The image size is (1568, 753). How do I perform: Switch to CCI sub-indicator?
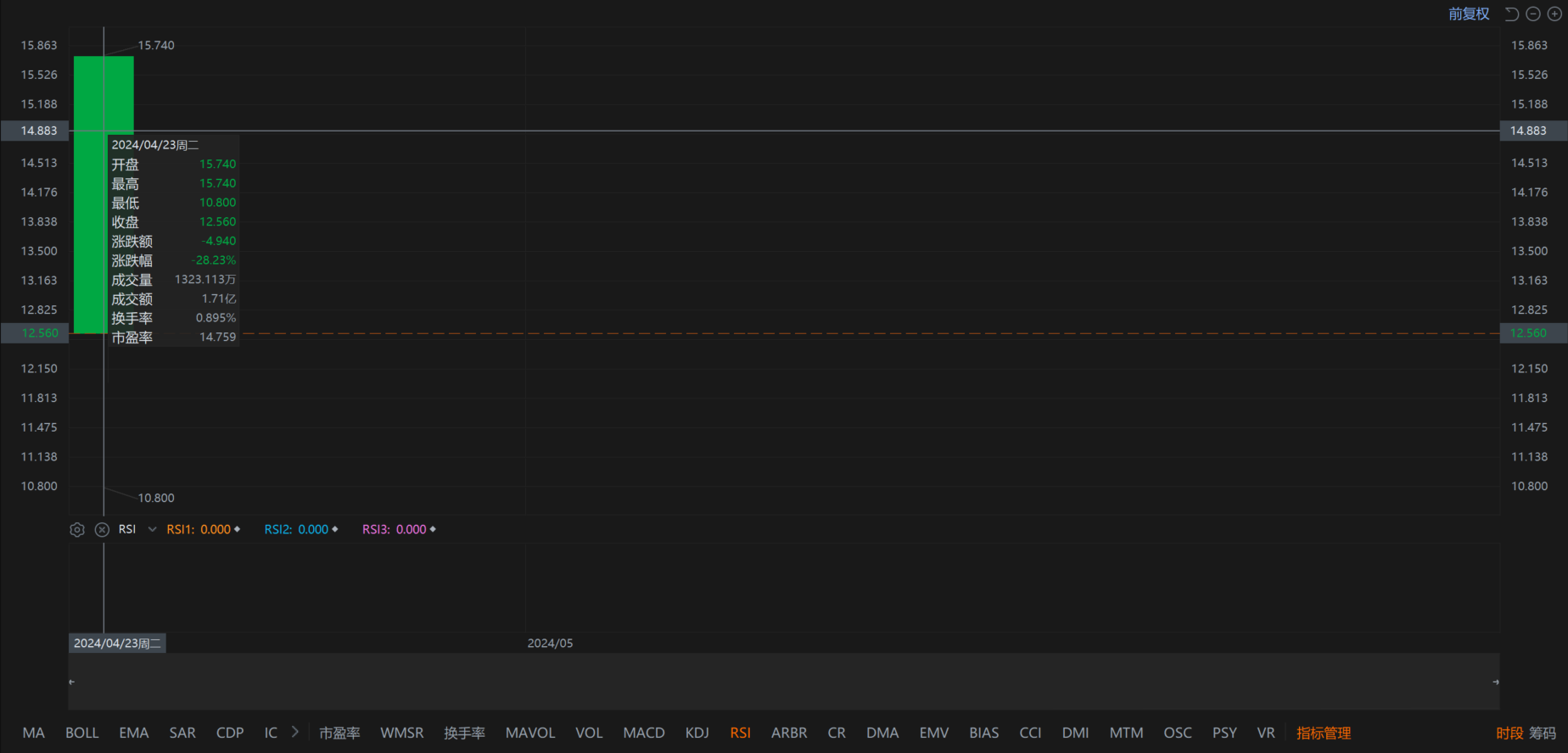click(1030, 733)
